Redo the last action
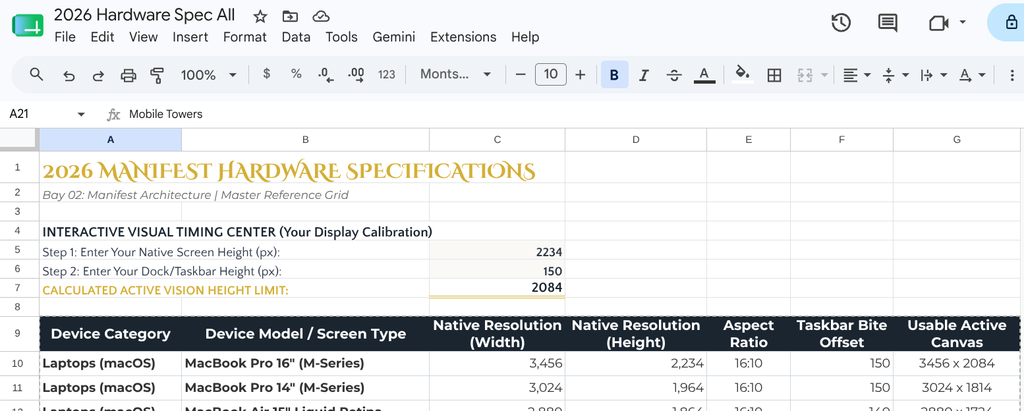 pyautogui.click(x=98, y=75)
